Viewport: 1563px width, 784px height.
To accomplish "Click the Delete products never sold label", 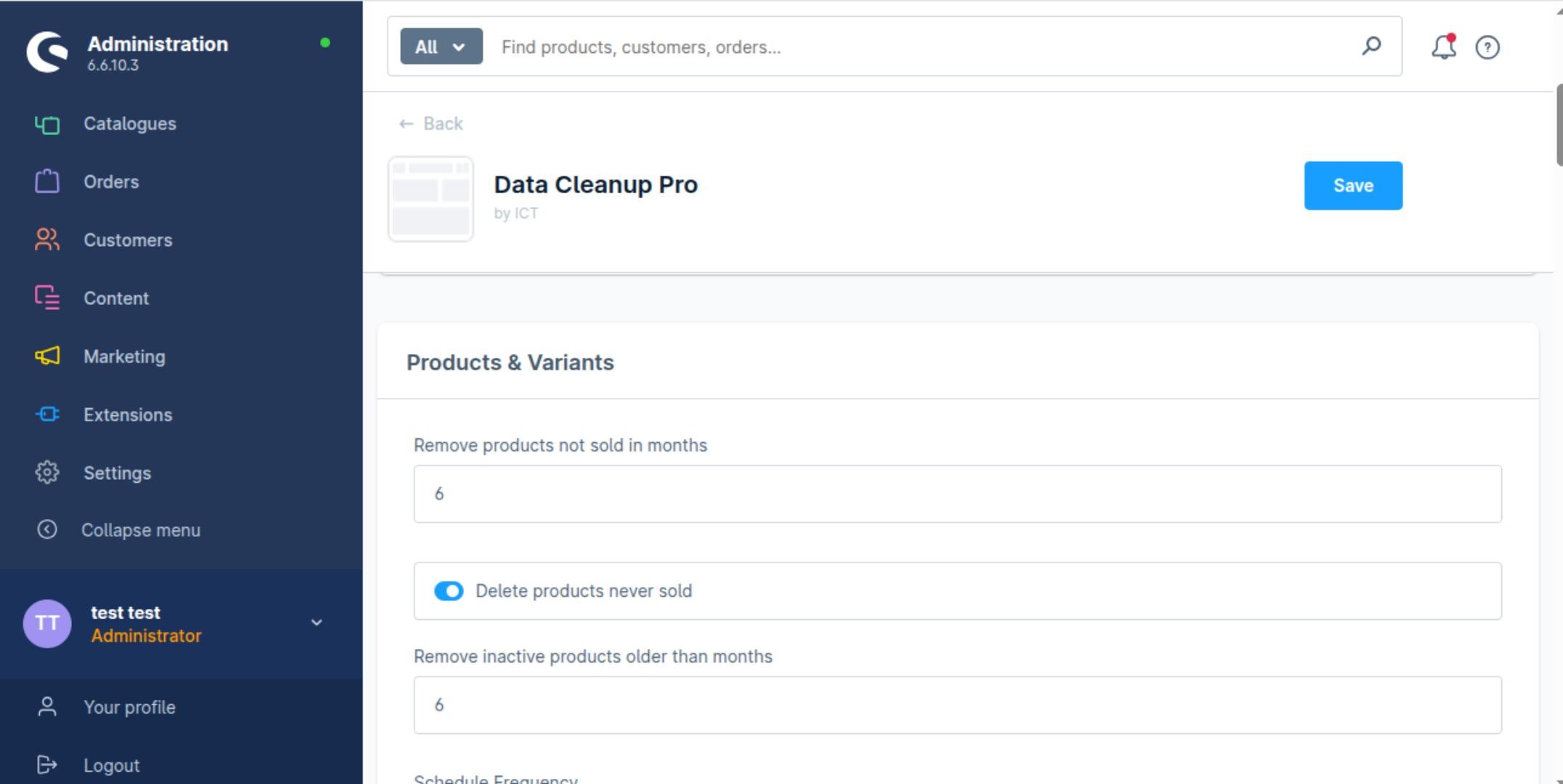I will [584, 591].
